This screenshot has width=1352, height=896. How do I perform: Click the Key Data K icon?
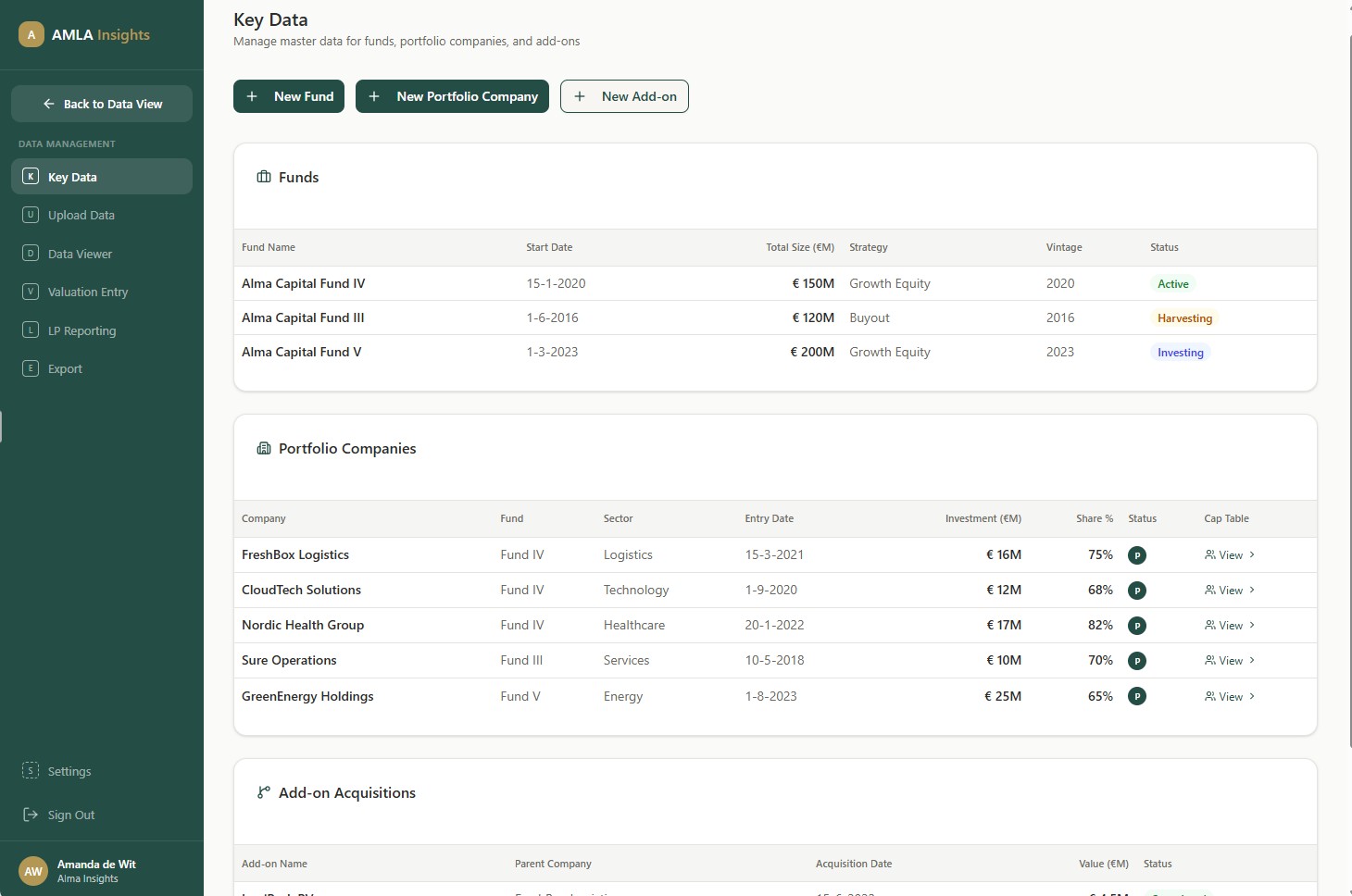point(31,176)
